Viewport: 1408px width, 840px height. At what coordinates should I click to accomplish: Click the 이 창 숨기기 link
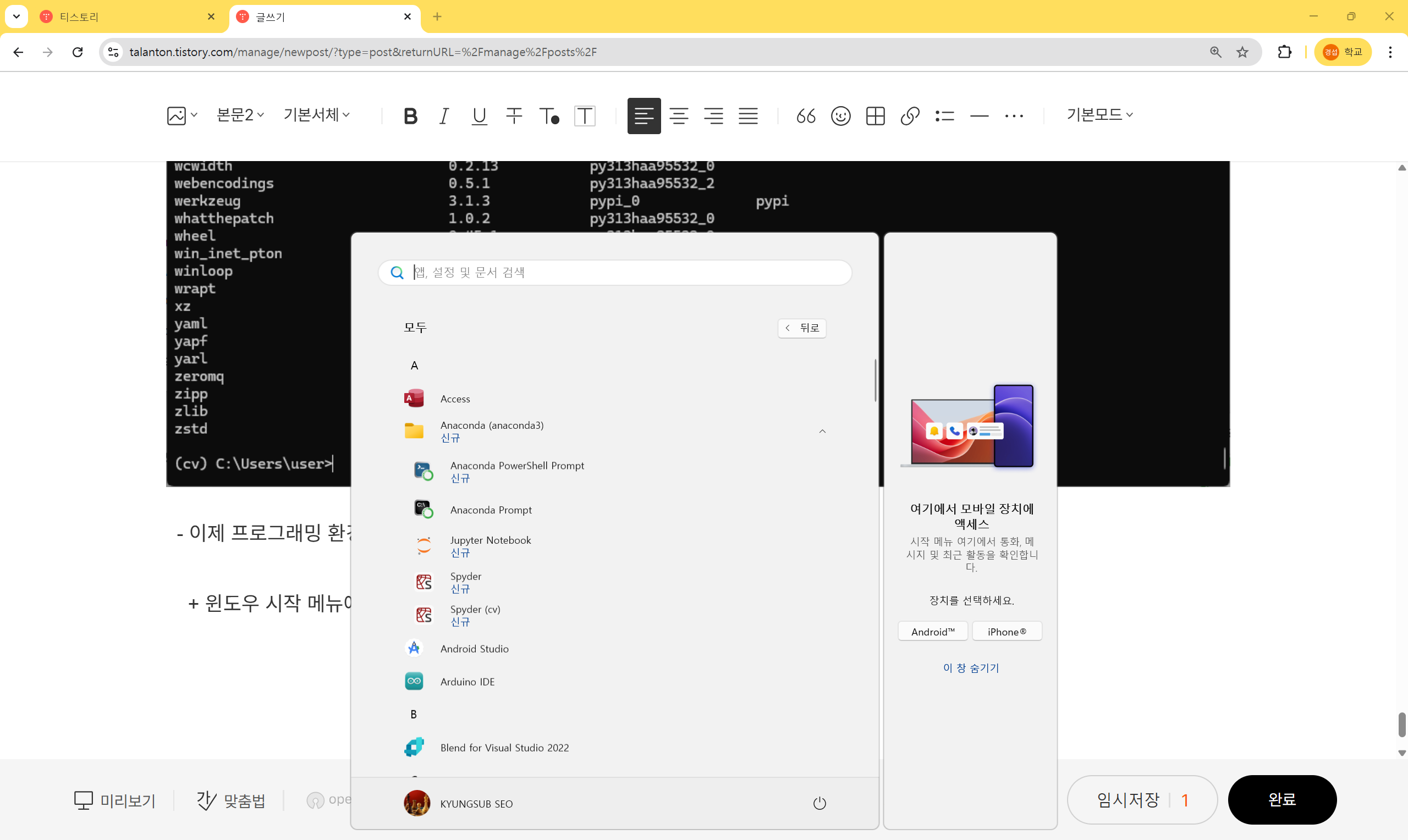click(x=970, y=668)
